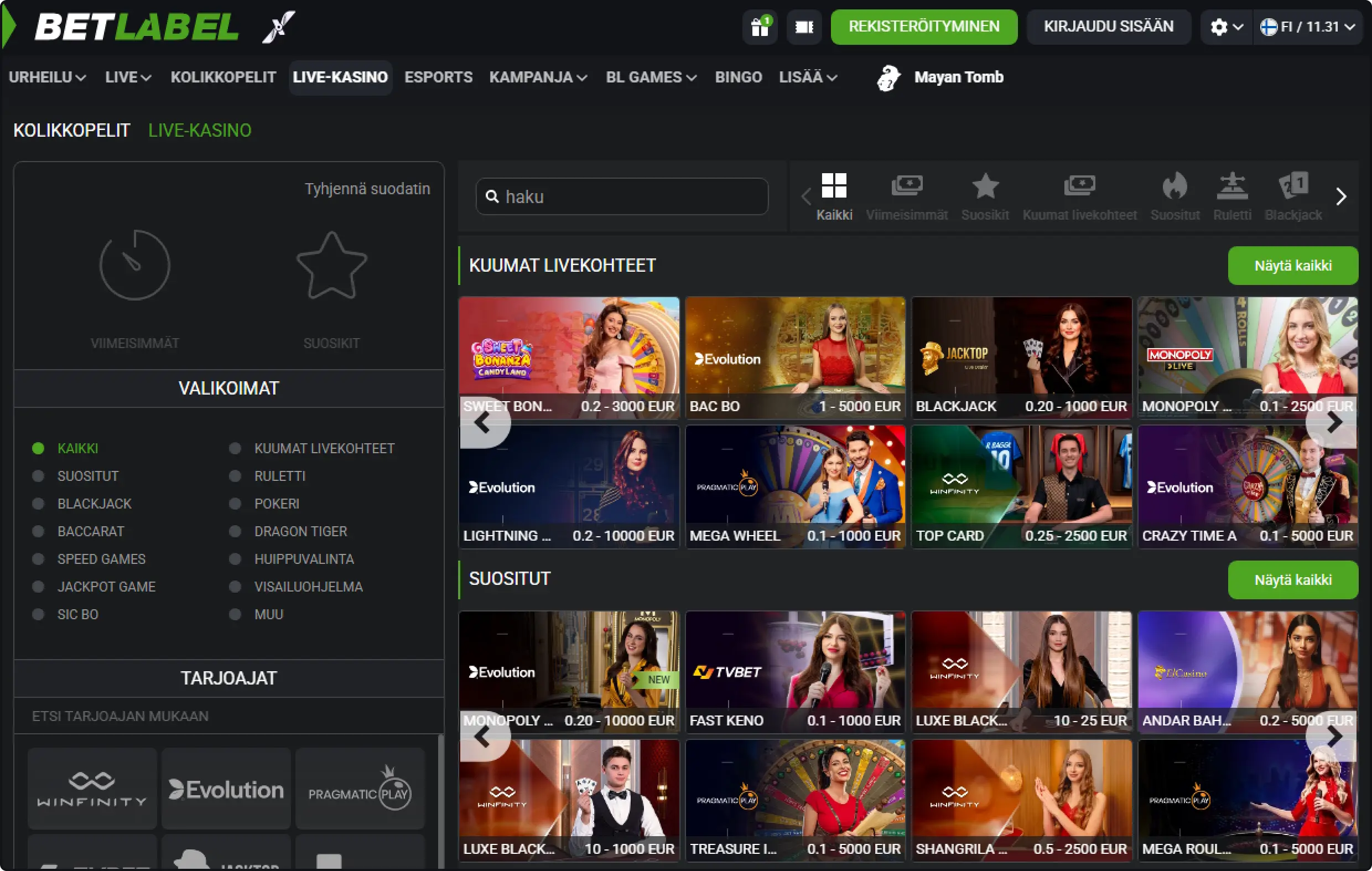The image size is (1372, 871).
Task: Open the Kolikkopelit menu item
Action: pyautogui.click(x=224, y=77)
